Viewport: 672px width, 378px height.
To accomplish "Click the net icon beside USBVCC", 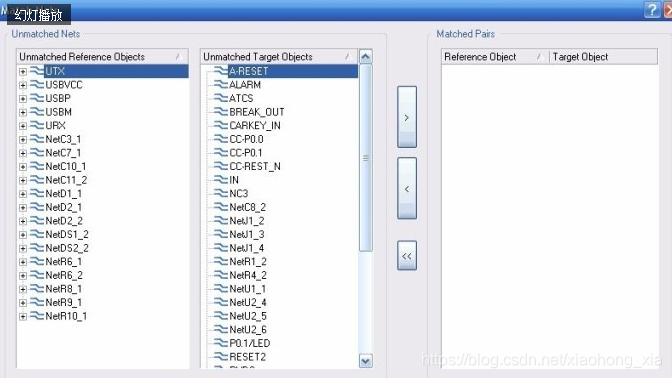I will pyautogui.click(x=37, y=84).
